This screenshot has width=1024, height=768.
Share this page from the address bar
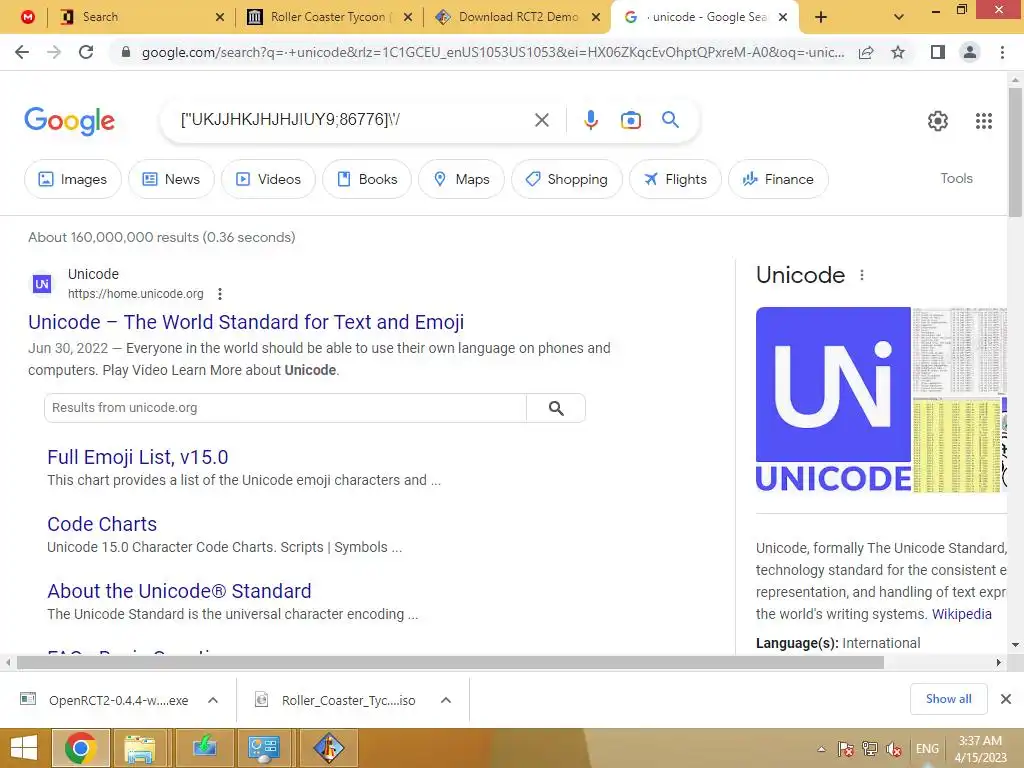866,52
